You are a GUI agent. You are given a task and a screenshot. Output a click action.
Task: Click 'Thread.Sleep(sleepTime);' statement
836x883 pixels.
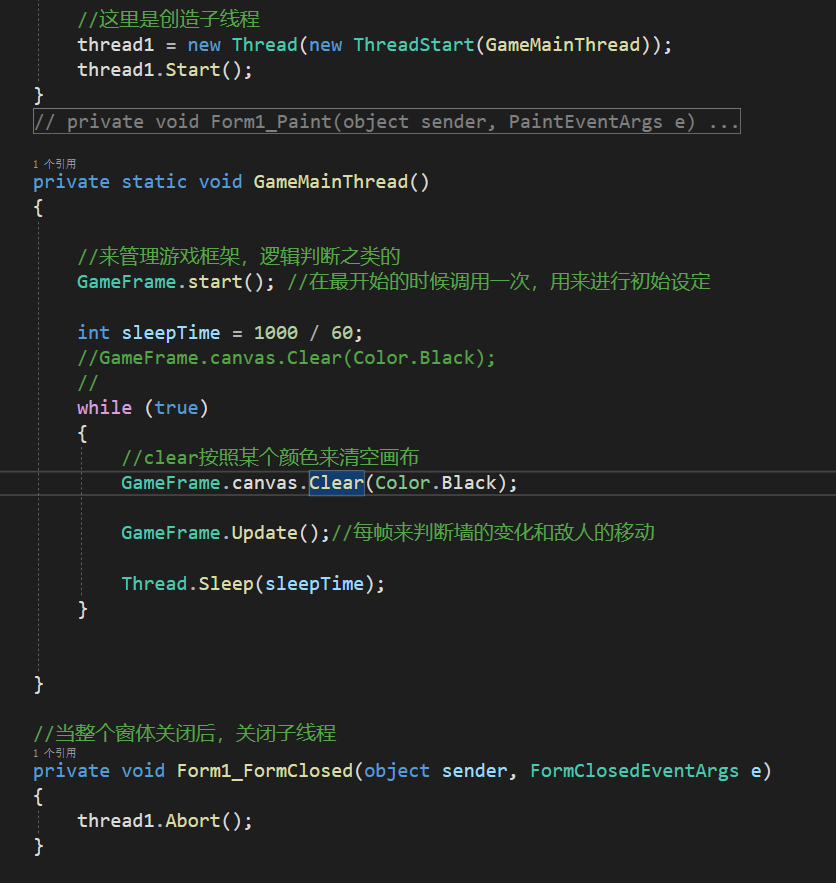click(253, 583)
